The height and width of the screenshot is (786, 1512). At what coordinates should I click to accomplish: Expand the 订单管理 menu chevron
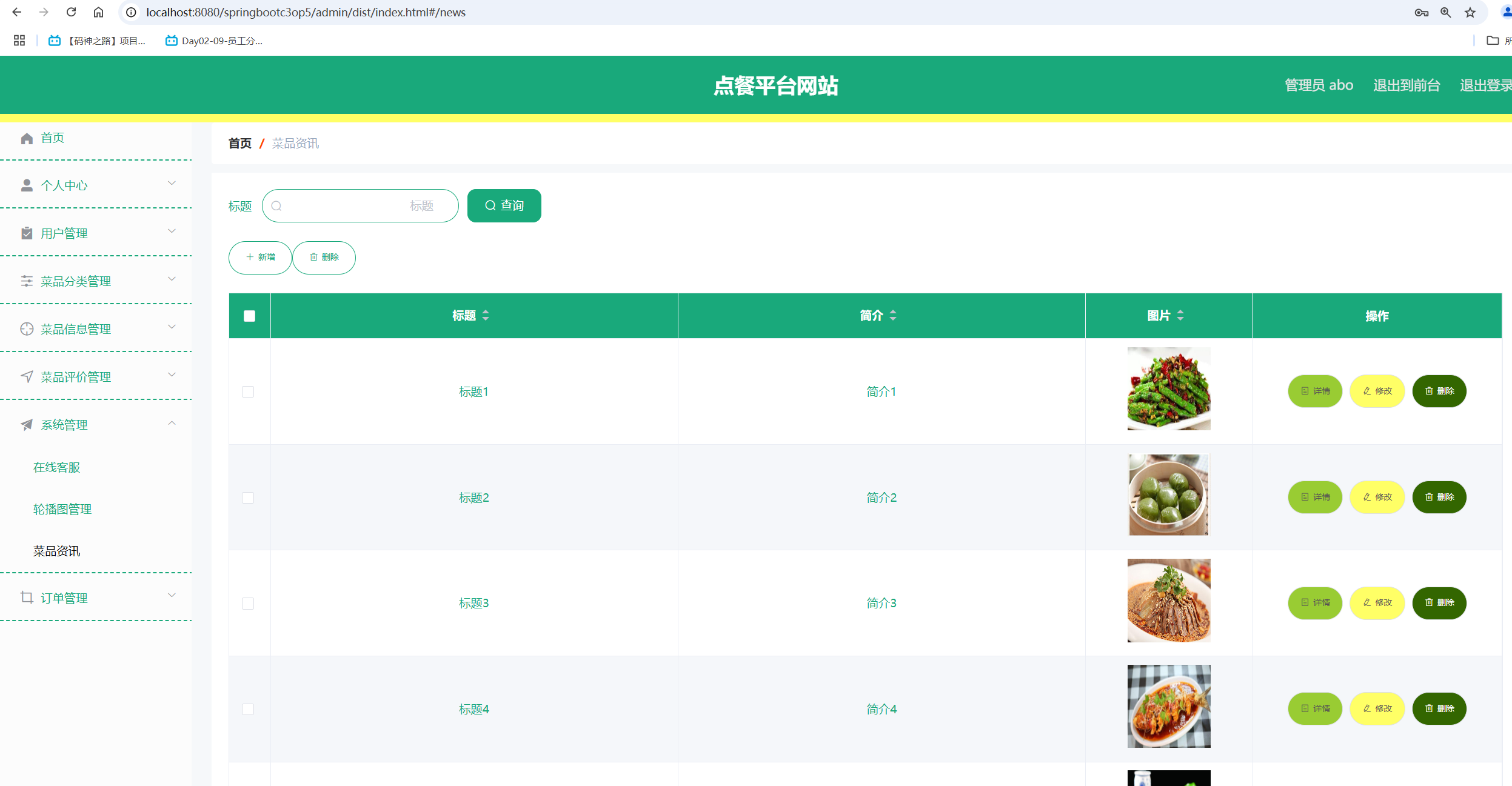[172, 595]
